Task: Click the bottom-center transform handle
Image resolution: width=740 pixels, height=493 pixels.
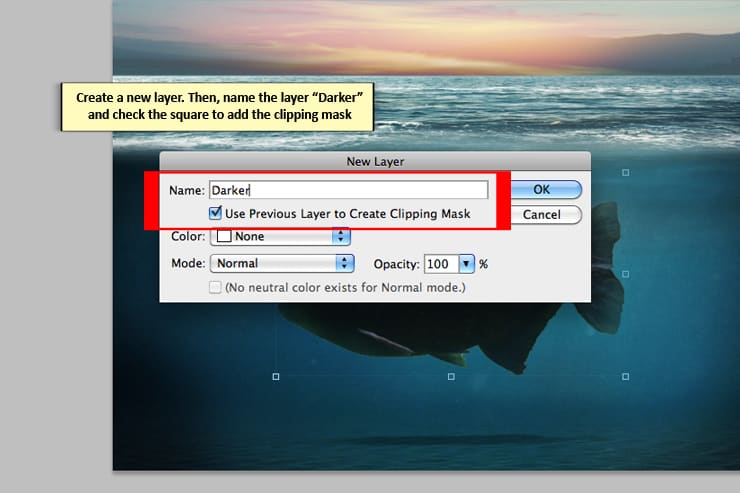Action: coord(451,376)
